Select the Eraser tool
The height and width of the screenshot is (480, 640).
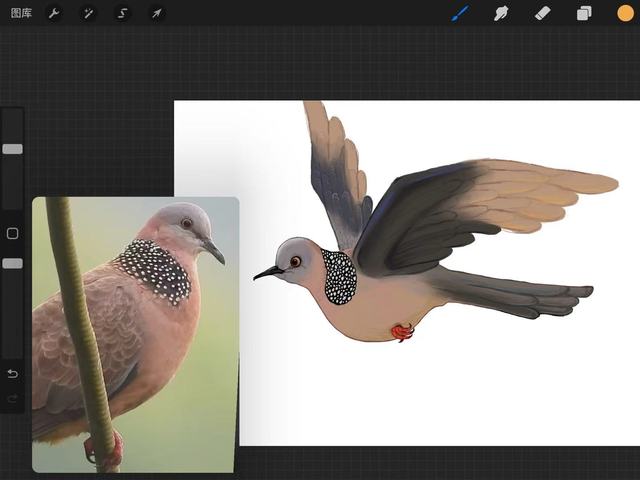pos(542,13)
